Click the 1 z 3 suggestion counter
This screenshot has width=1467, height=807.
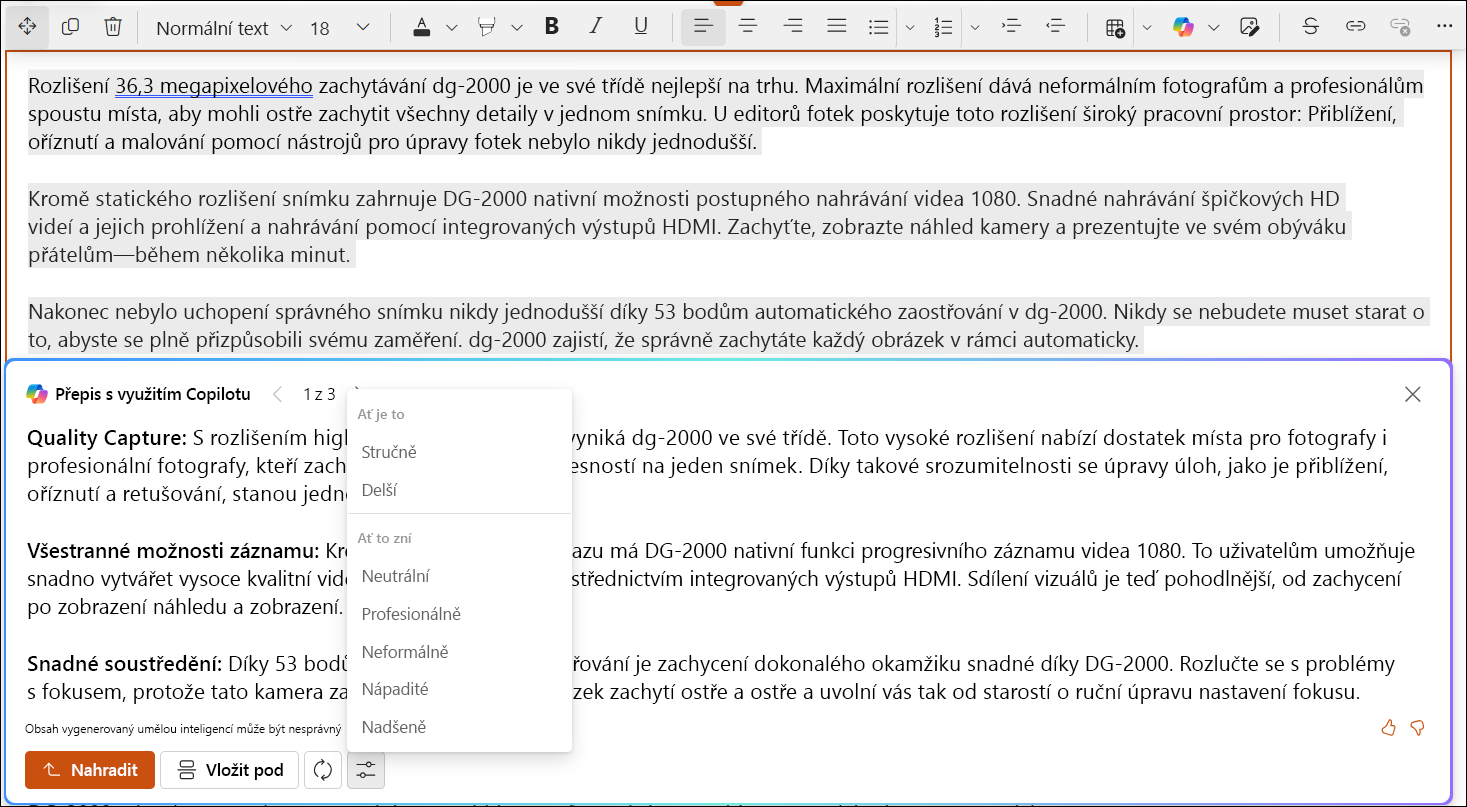[x=320, y=394]
